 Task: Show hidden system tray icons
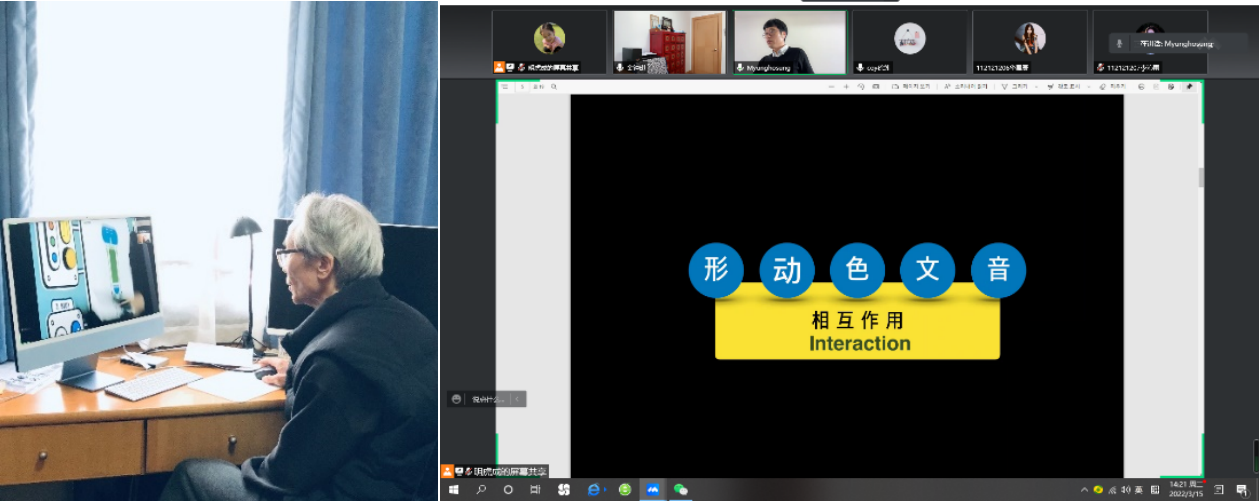pos(1085,490)
